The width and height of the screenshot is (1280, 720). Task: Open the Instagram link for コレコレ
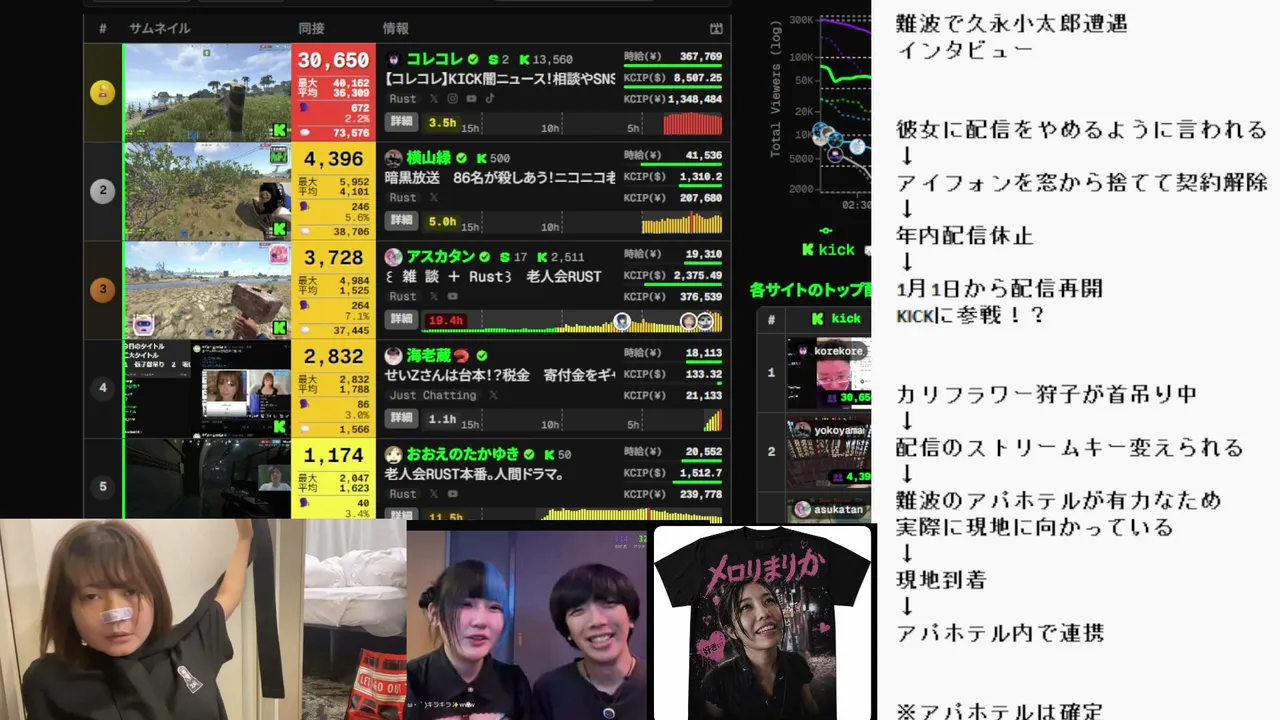point(453,99)
